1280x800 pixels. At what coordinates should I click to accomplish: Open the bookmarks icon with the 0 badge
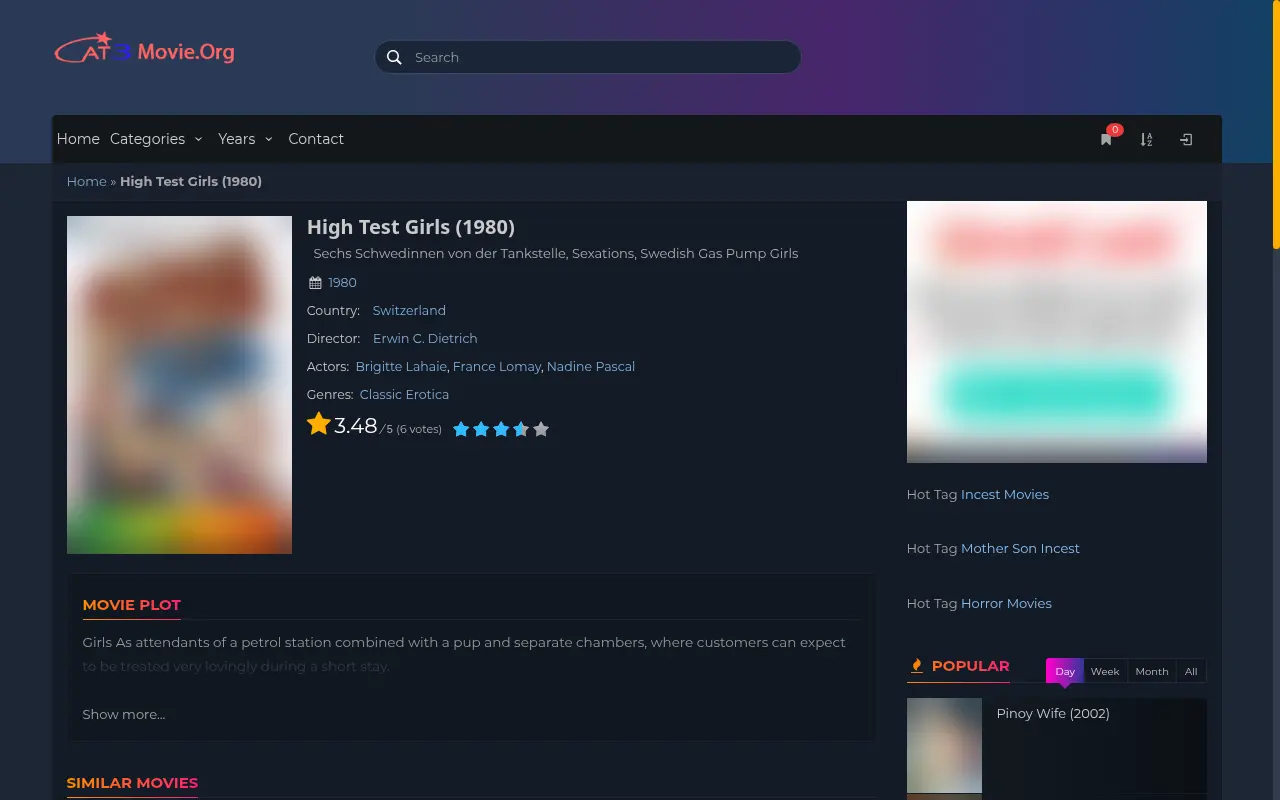(x=1106, y=139)
